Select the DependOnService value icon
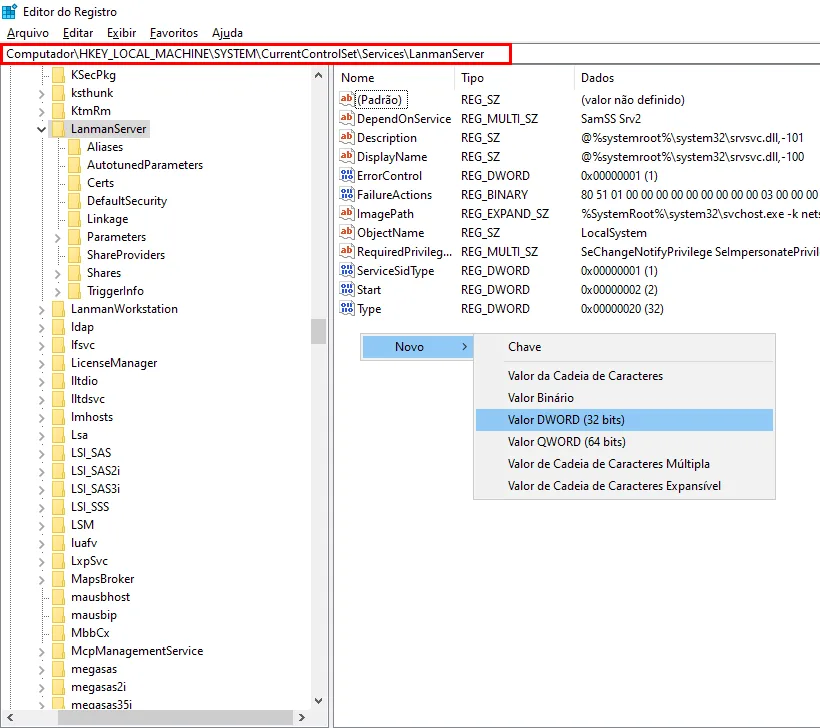This screenshot has width=820, height=728. [x=346, y=118]
